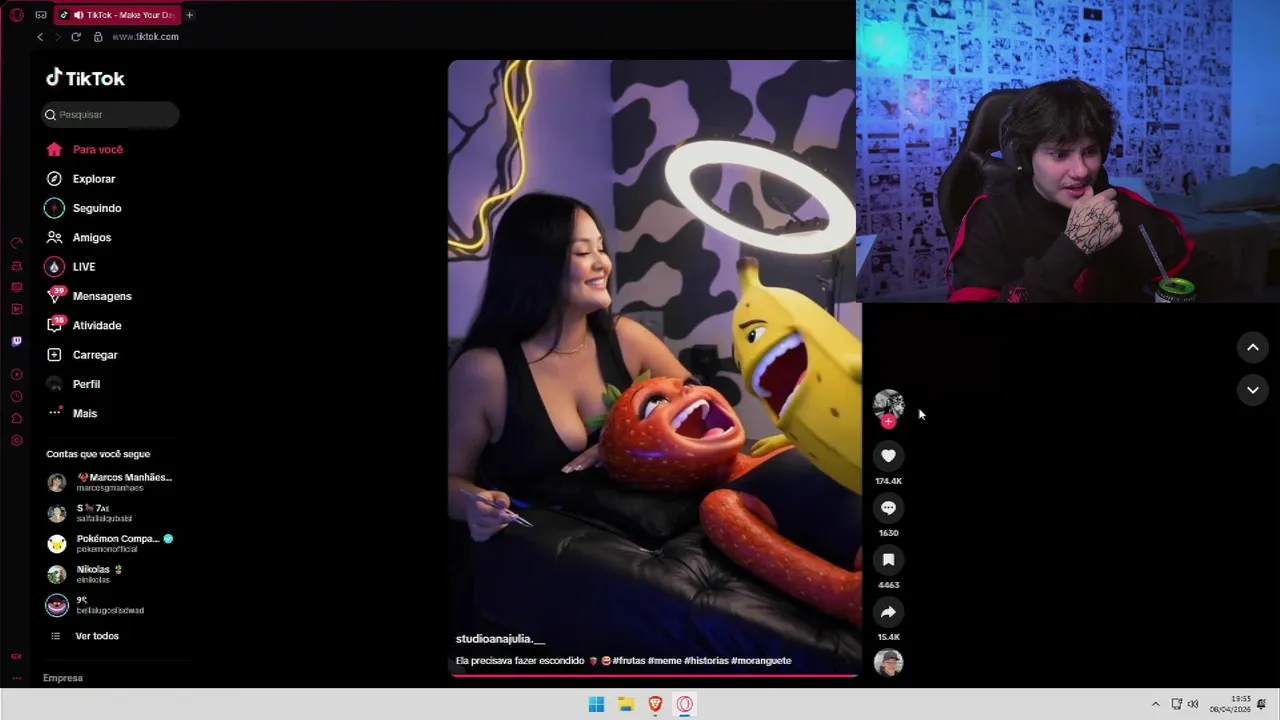The image size is (1280, 720).
Task: Open the Windows Start menu
Action: [596, 705]
